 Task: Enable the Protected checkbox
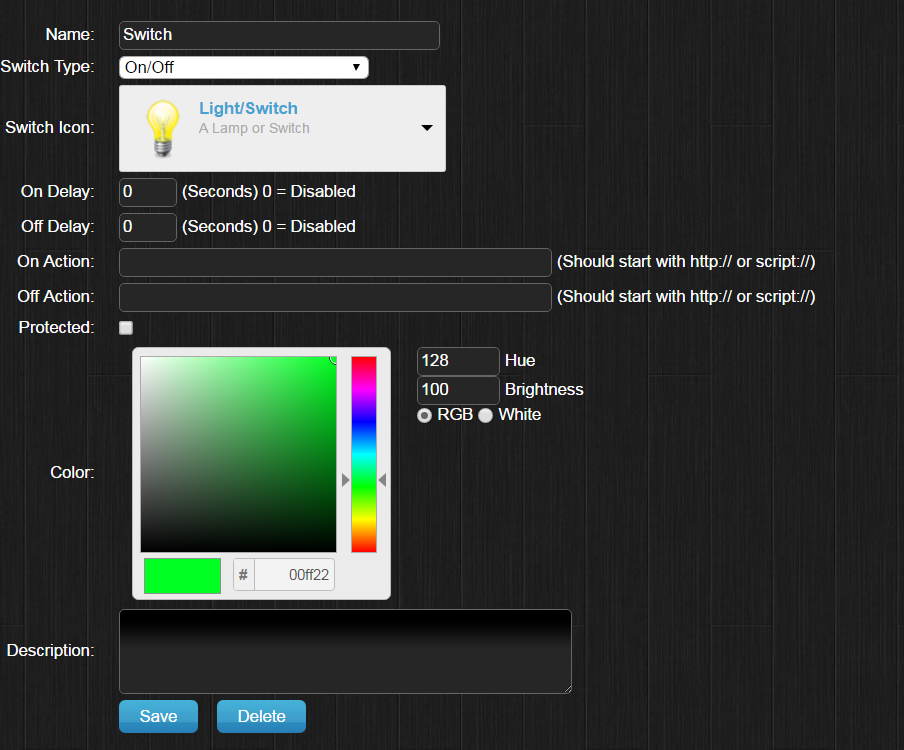click(126, 327)
